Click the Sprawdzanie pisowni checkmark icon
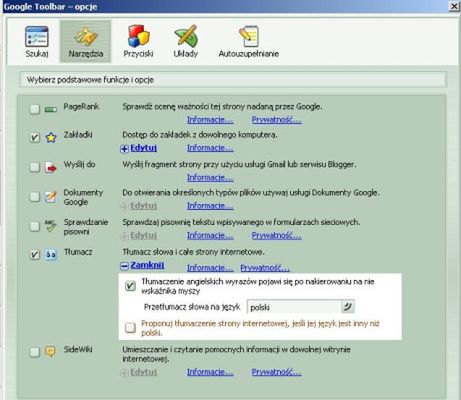Screen dimensions: 461x400 click(51, 226)
